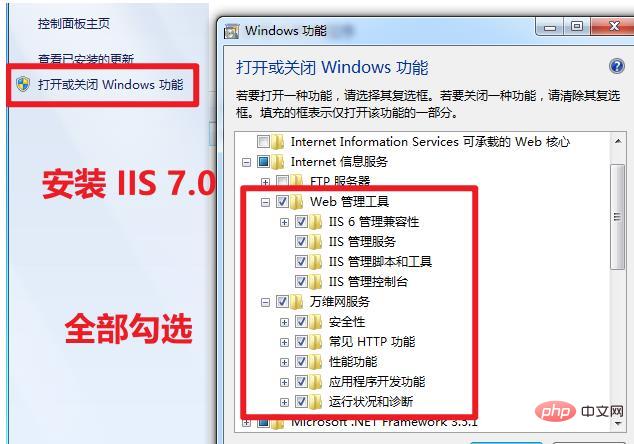Click the folder icon beside 万维网服务
Screen dimensions: 634x444
click(300, 301)
